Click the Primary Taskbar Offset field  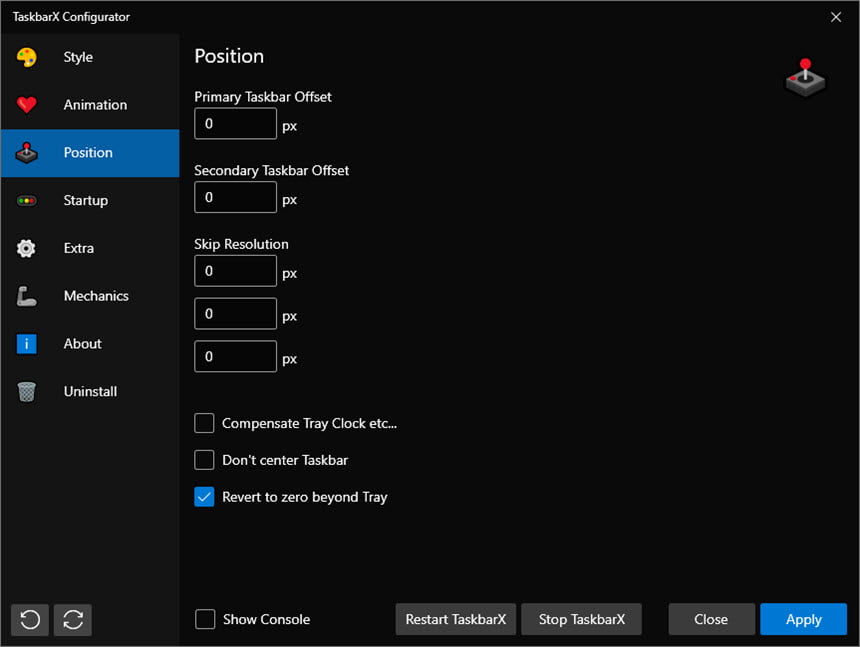(235, 123)
